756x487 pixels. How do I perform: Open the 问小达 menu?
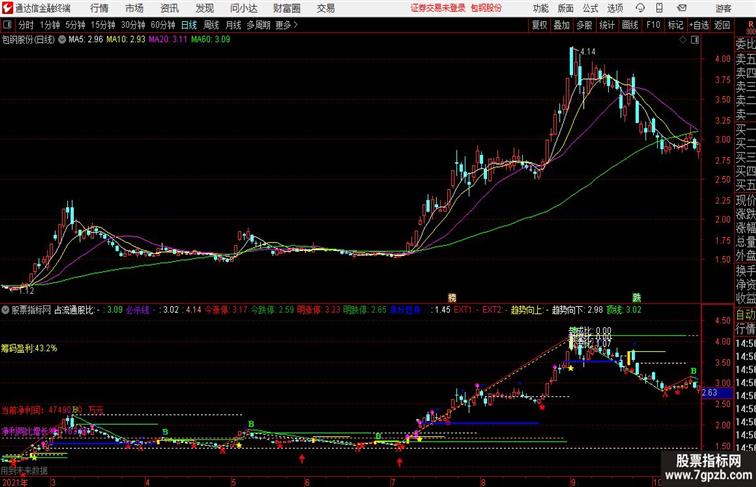pyautogui.click(x=243, y=8)
